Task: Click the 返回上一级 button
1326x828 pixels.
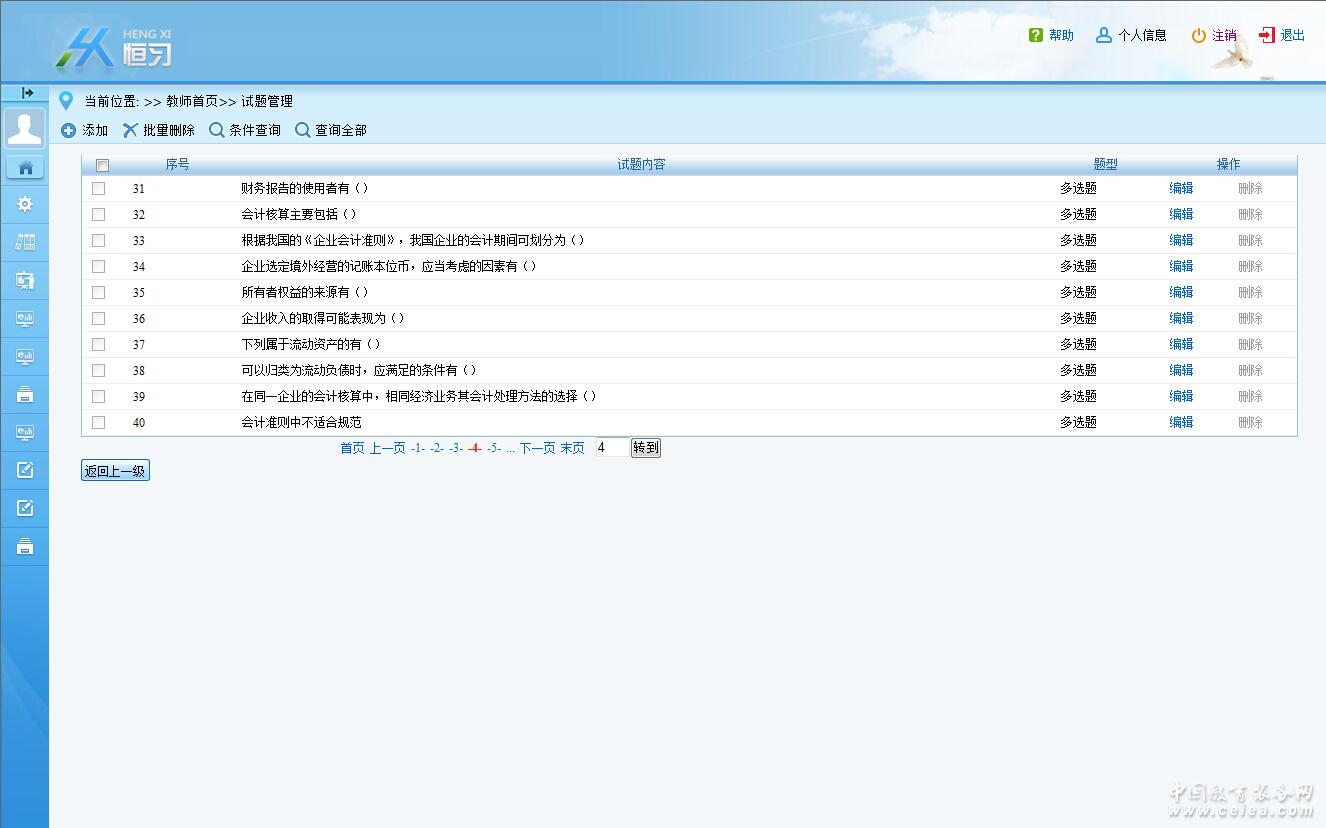Action: coord(115,471)
